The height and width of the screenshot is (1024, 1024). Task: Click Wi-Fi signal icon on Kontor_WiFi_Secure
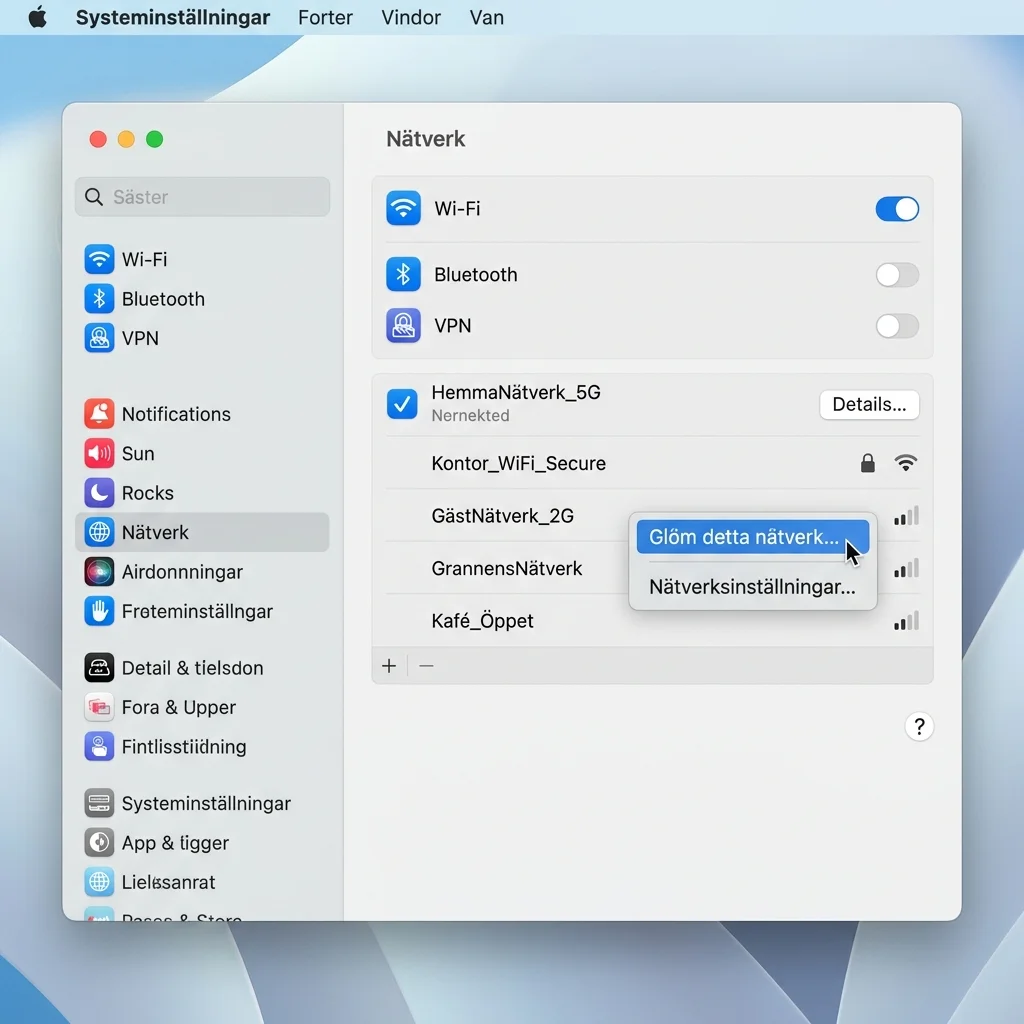coord(905,463)
